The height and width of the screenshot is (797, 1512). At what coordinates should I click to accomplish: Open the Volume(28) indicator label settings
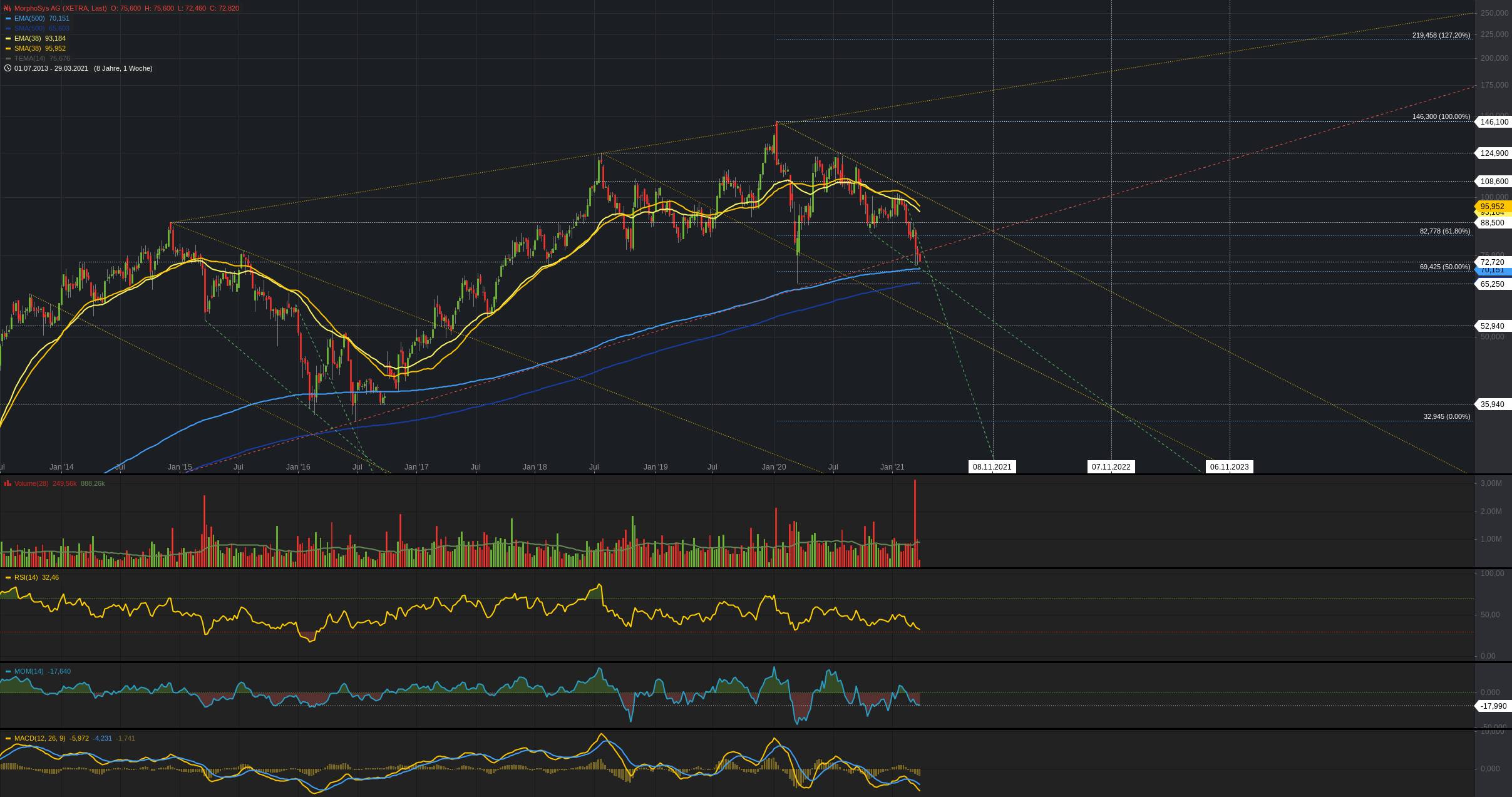[31, 483]
